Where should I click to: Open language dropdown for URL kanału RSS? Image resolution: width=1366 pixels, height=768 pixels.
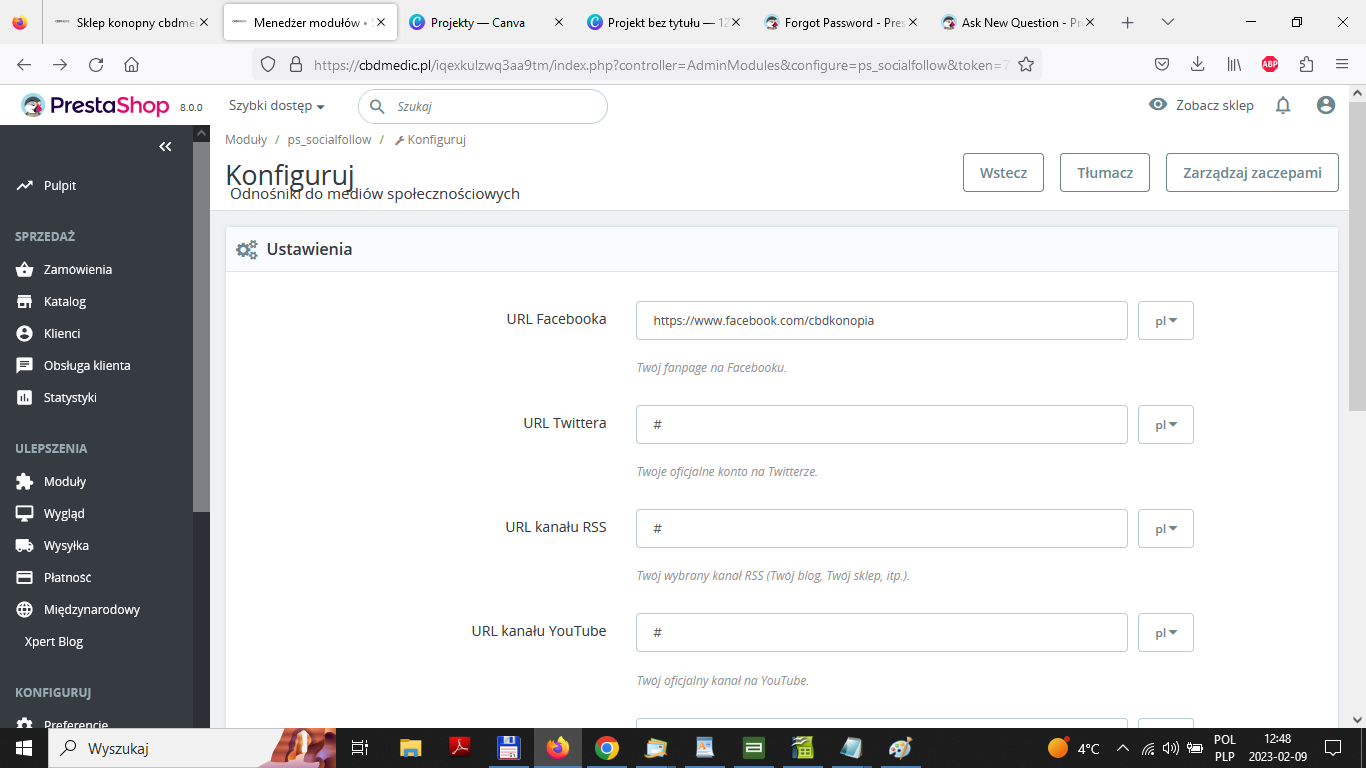(1166, 528)
